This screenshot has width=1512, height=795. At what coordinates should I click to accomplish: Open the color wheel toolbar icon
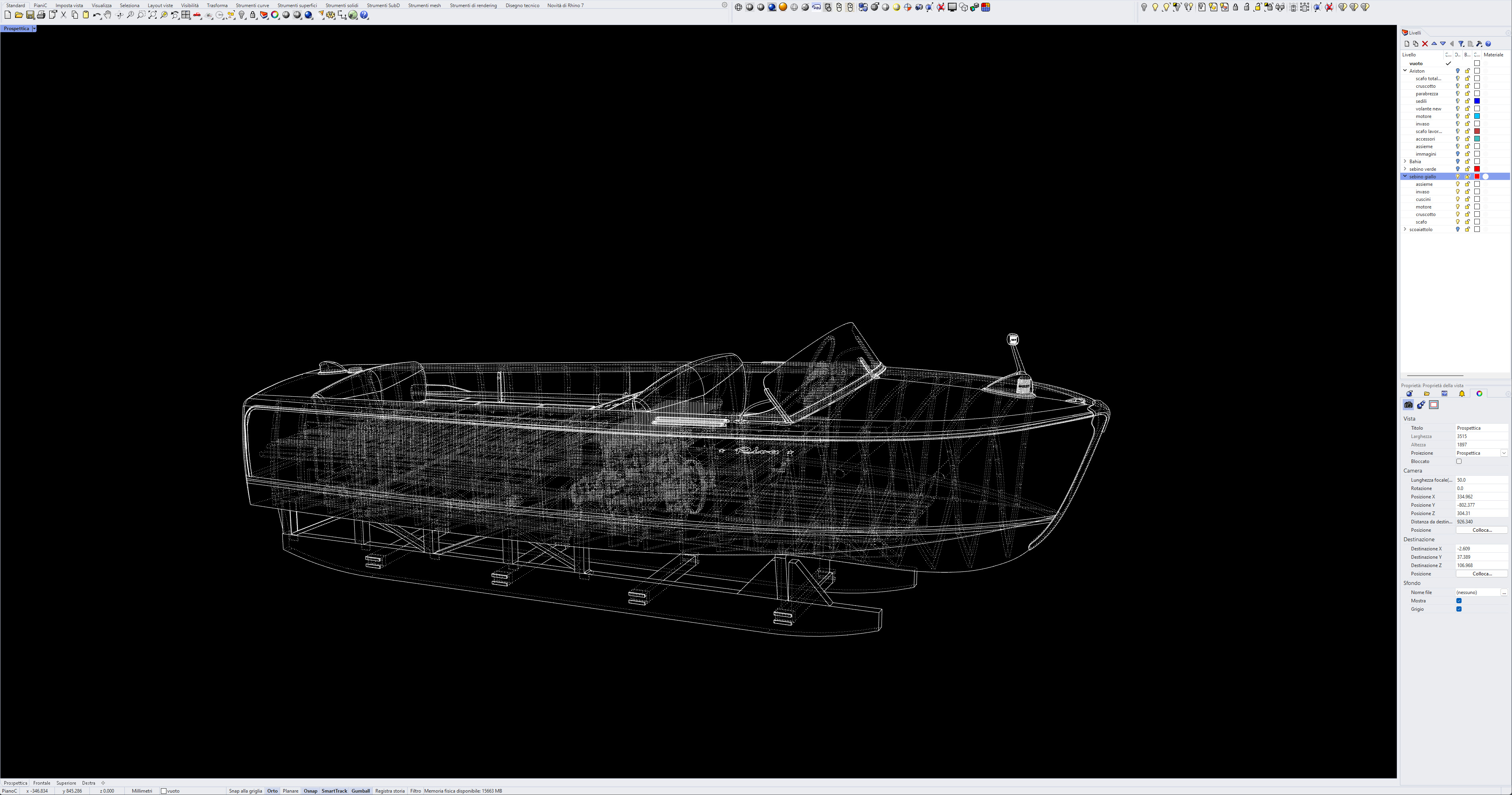pyautogui.click(x=275, y=15)
